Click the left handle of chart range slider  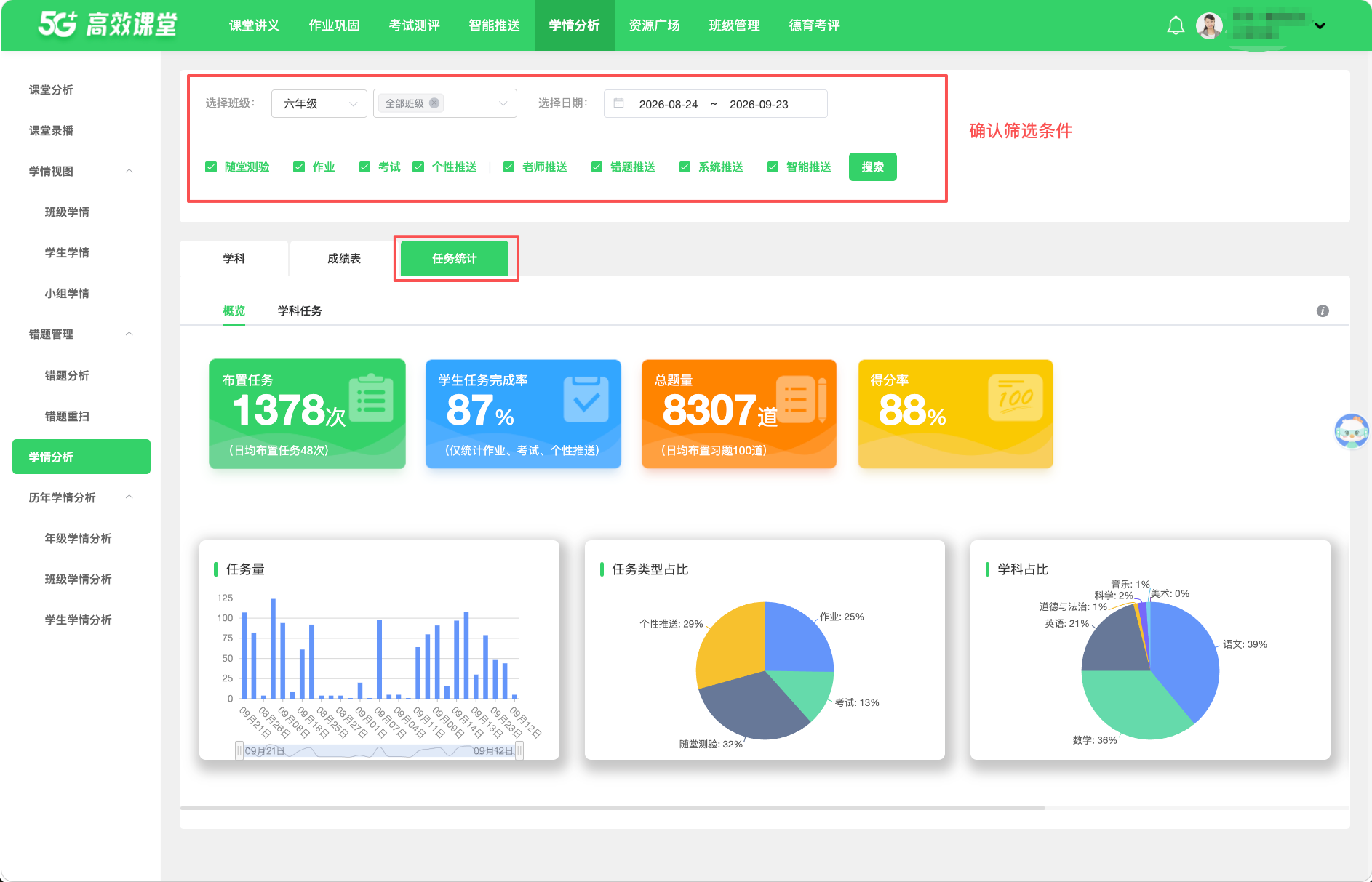[x=239, y=750]
